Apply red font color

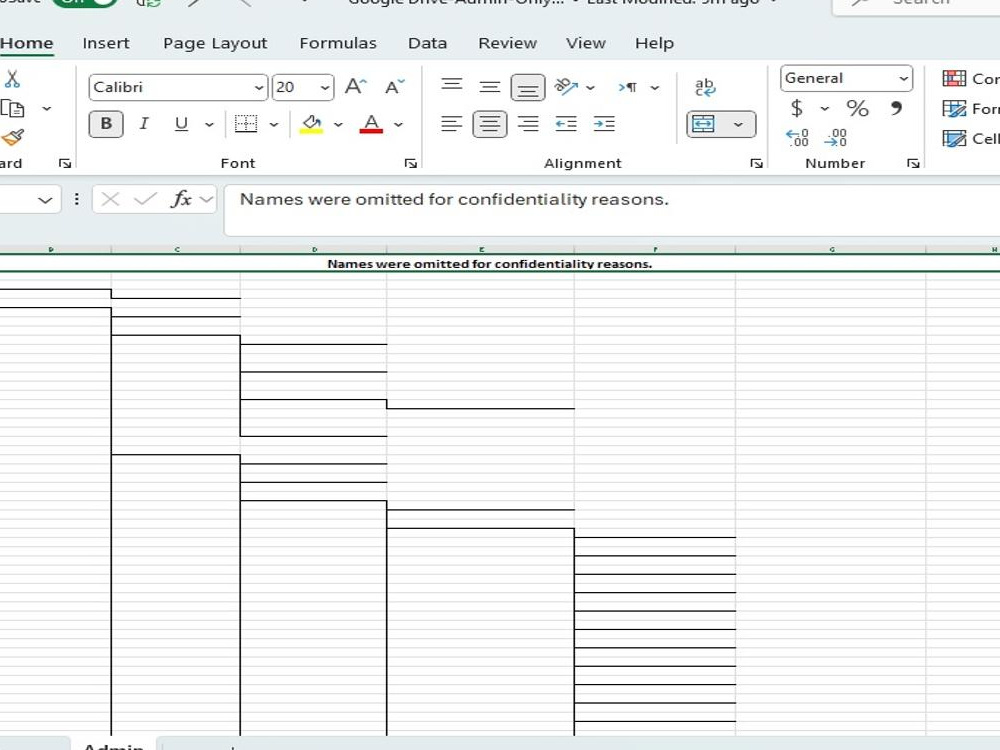coord(371,124)
